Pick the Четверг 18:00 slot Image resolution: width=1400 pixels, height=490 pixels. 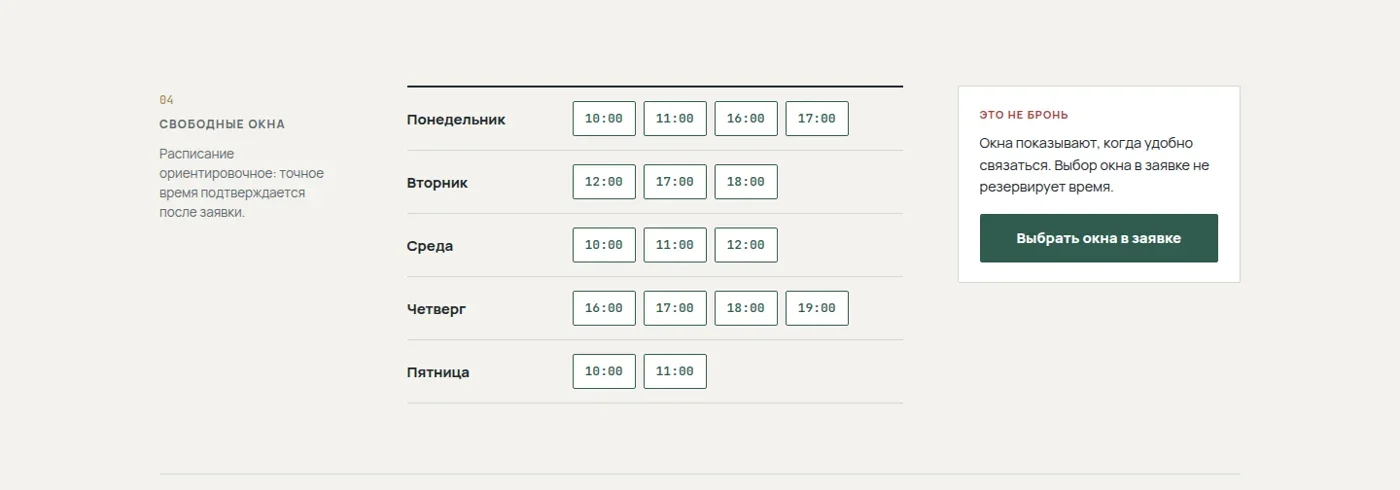(746, 308)
